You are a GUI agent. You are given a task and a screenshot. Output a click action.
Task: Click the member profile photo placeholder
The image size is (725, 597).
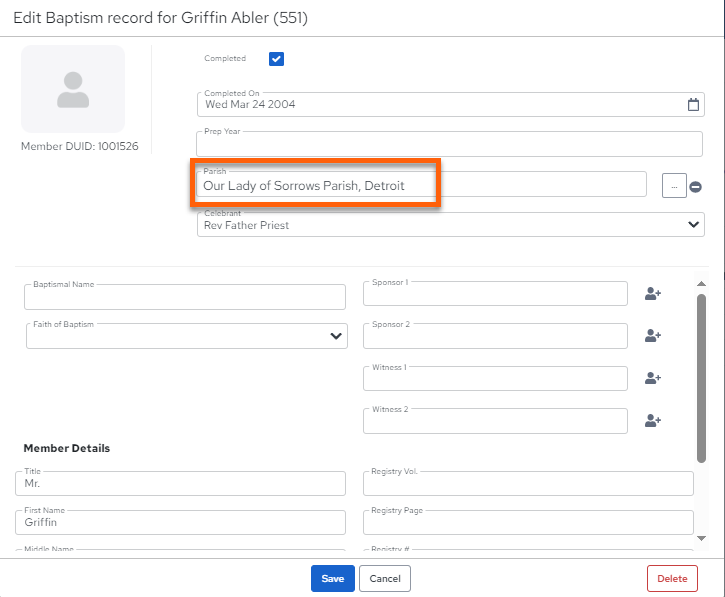pyautogui.click(x=73, y=89)
